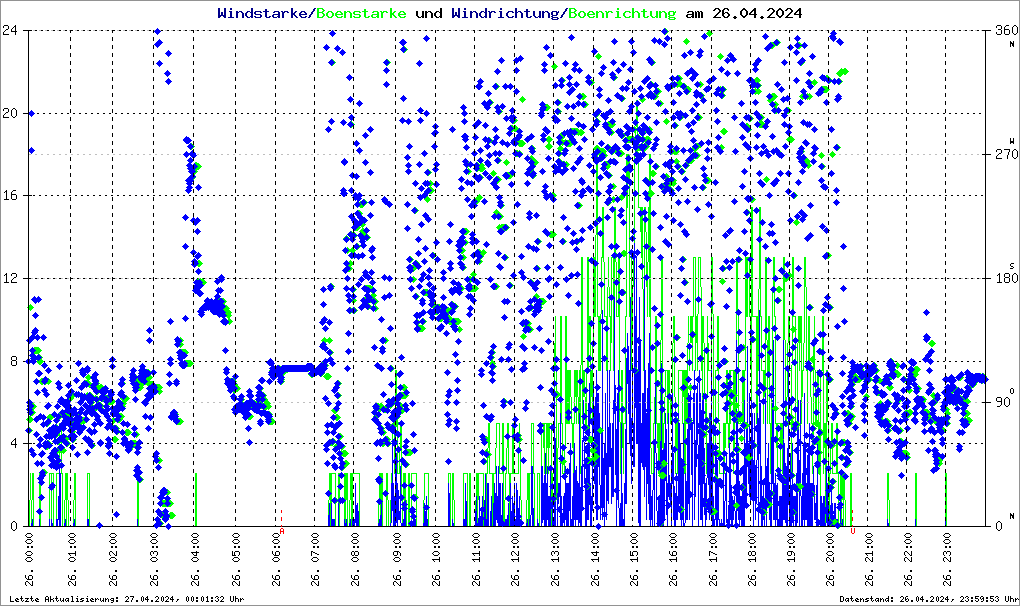The image size is (1020, 606).
Task: Click the compass letter W near 270
Action: 1012,141
